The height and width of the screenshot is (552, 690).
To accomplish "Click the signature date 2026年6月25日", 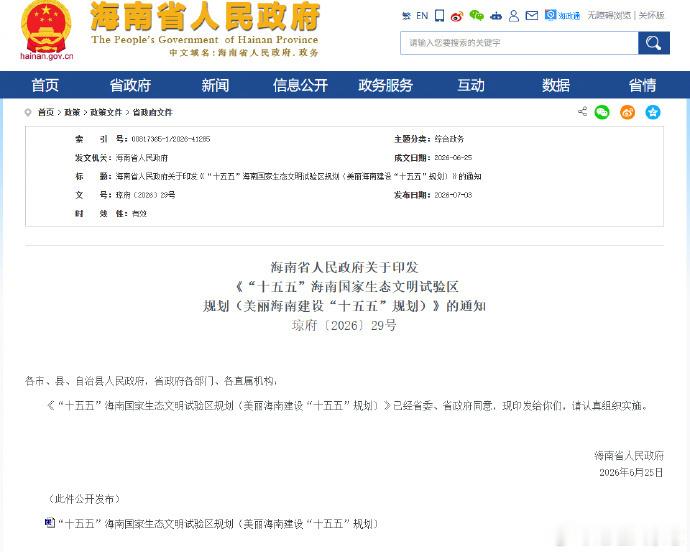I will (631, 472).
